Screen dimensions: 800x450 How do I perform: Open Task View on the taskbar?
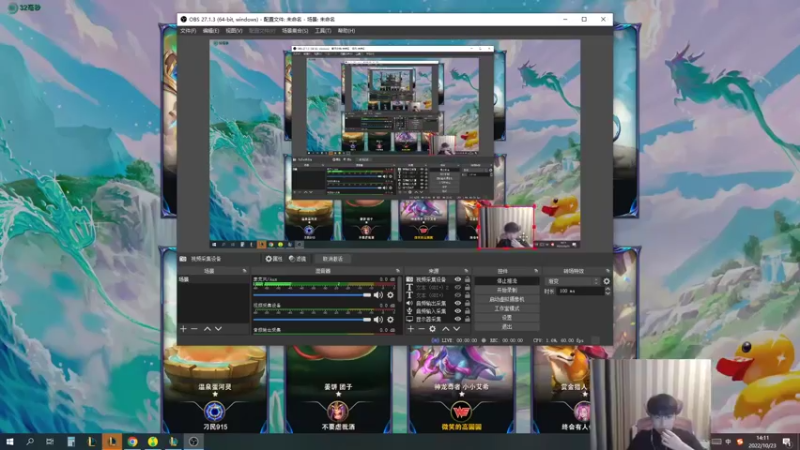50,441
